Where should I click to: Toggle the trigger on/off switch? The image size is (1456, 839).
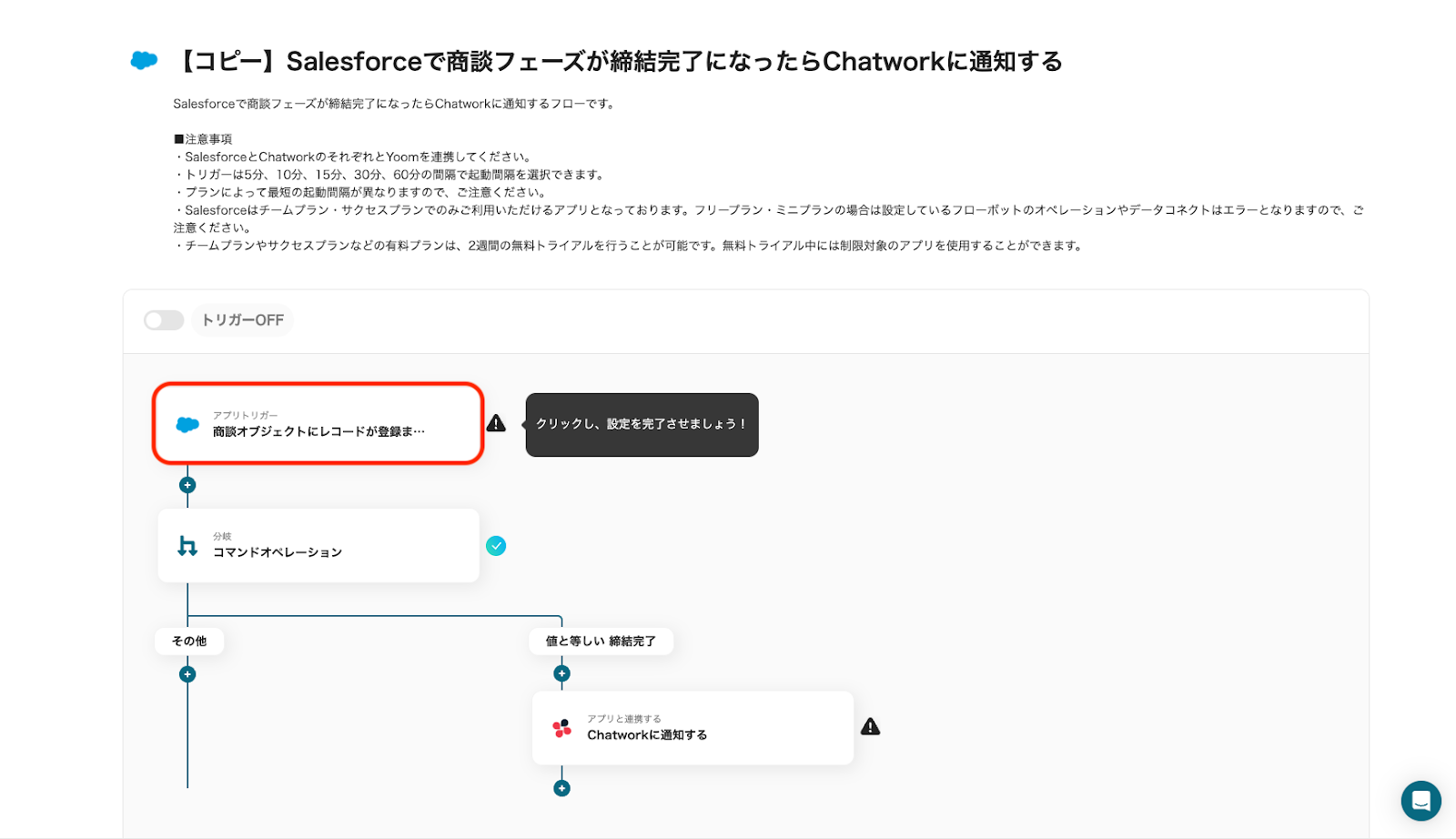(x=164, y=320)
